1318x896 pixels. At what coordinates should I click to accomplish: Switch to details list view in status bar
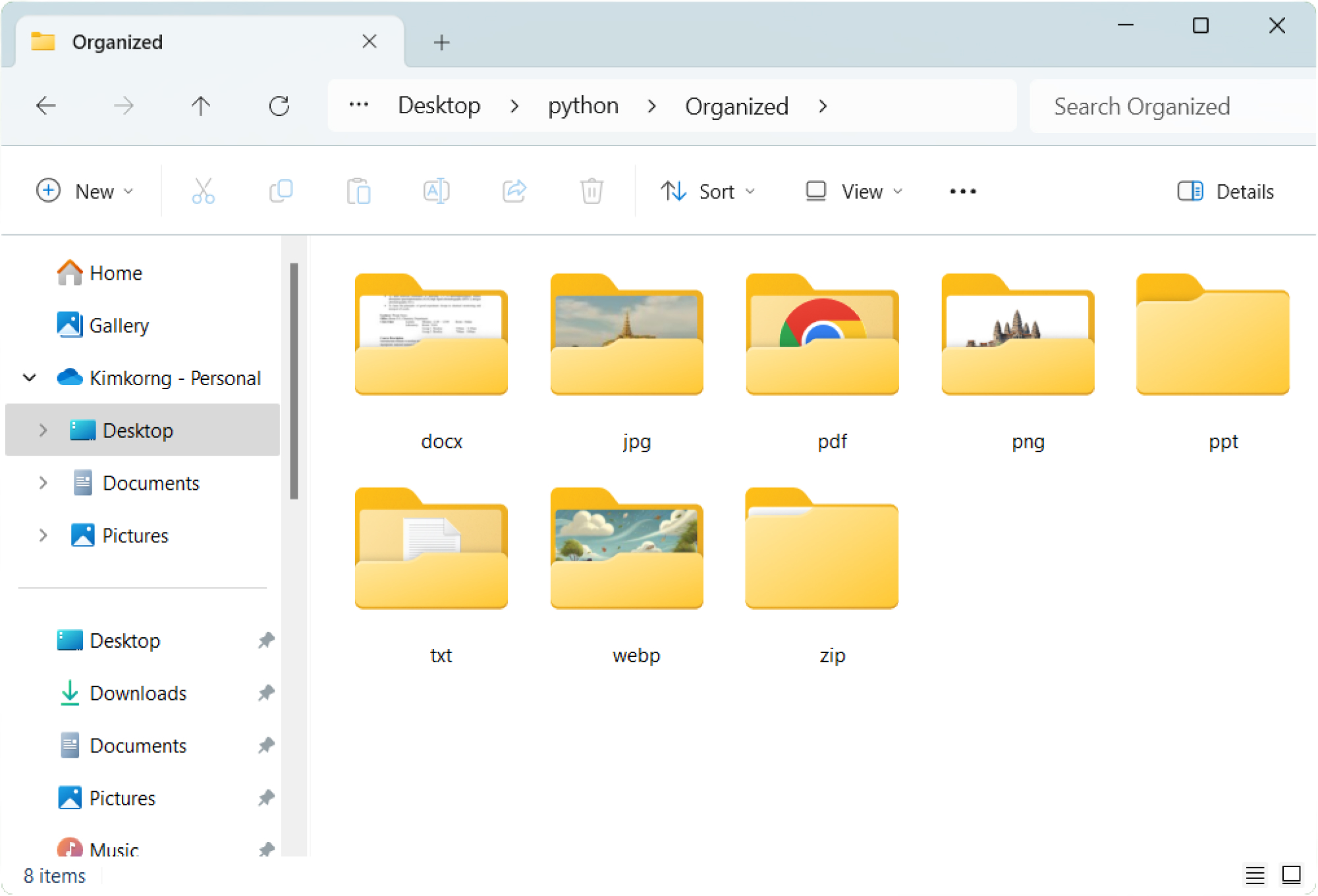click(1255, 875)
